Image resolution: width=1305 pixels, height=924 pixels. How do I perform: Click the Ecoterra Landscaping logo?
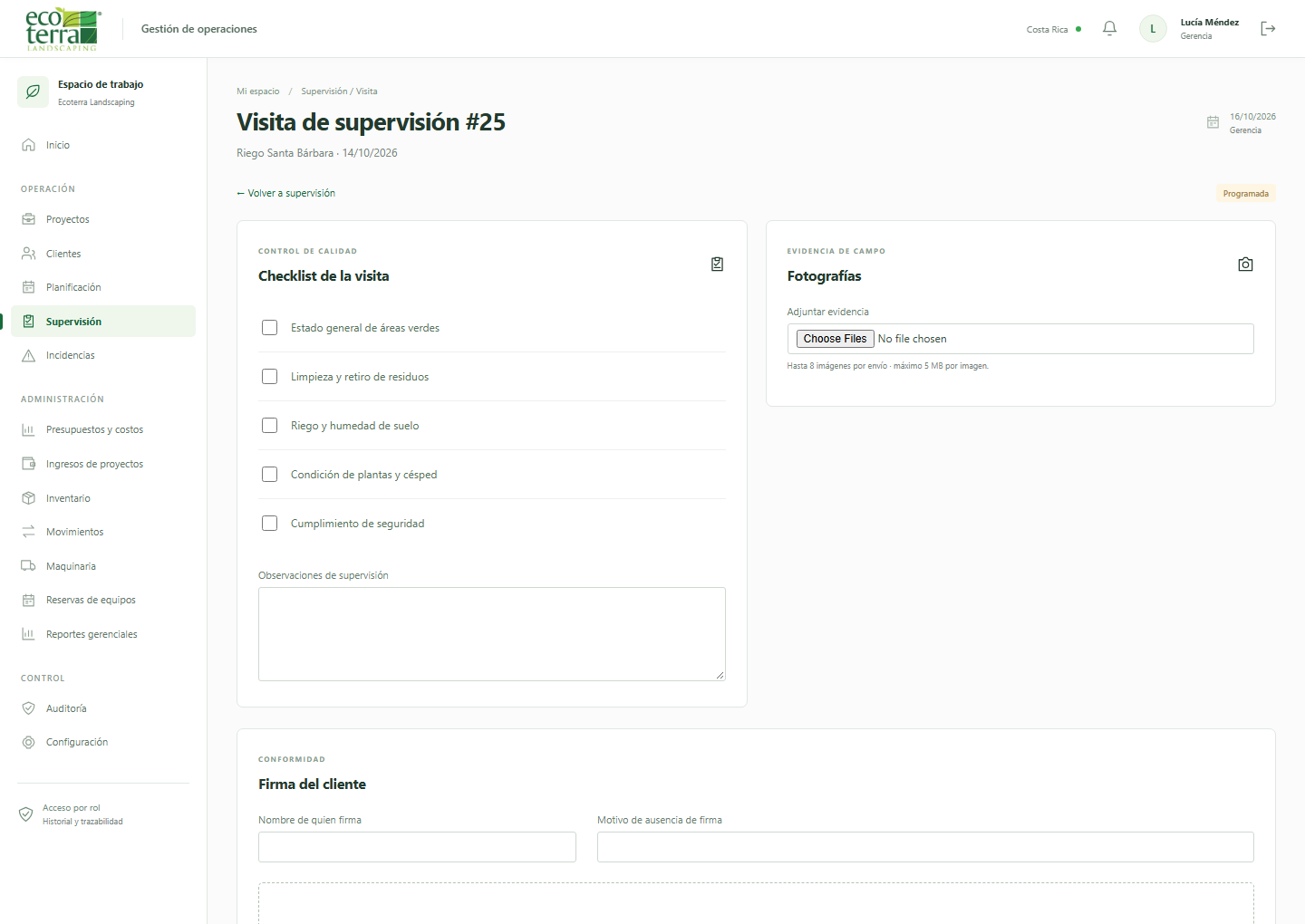[63, 29]
